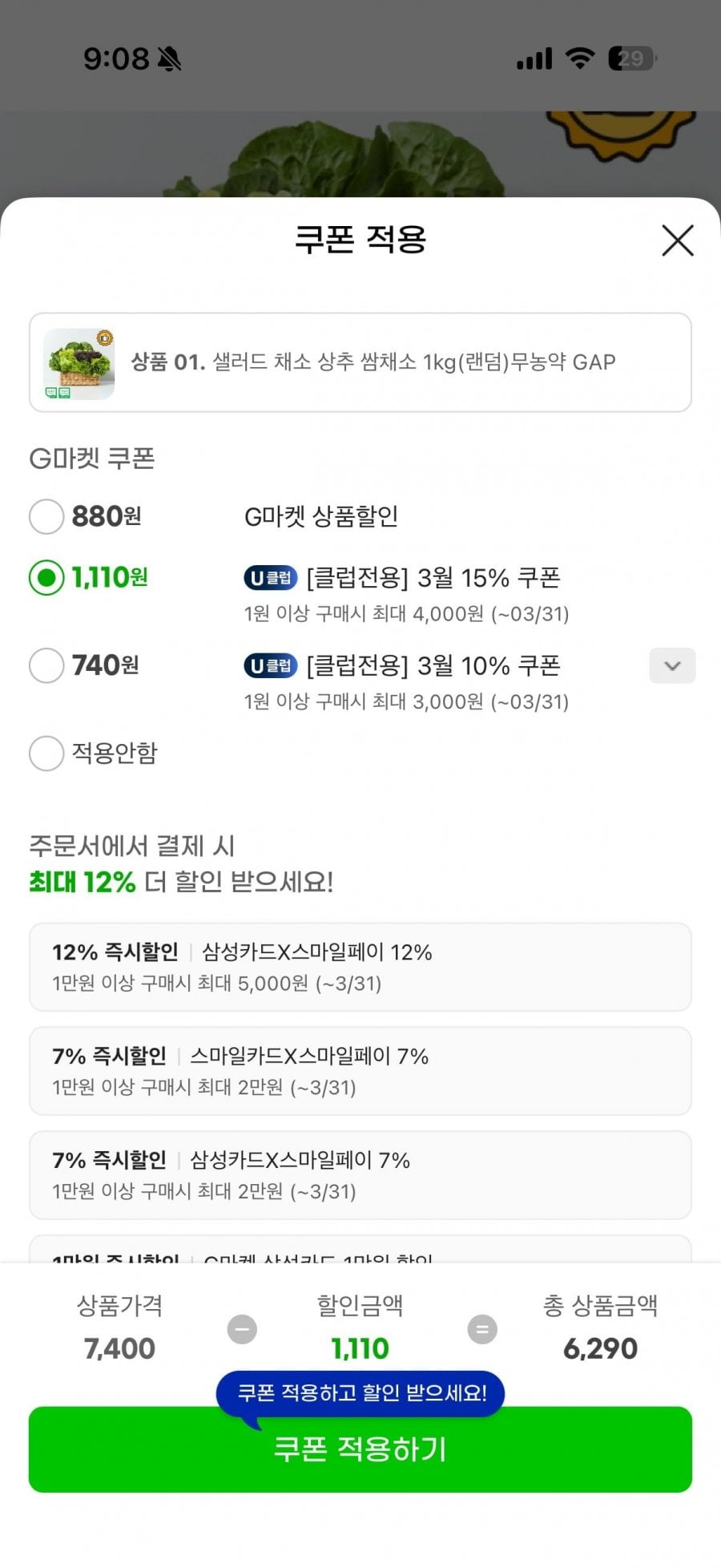Choose the 적용안함 radio option
721x1568 pixels.
click(46, 754)
